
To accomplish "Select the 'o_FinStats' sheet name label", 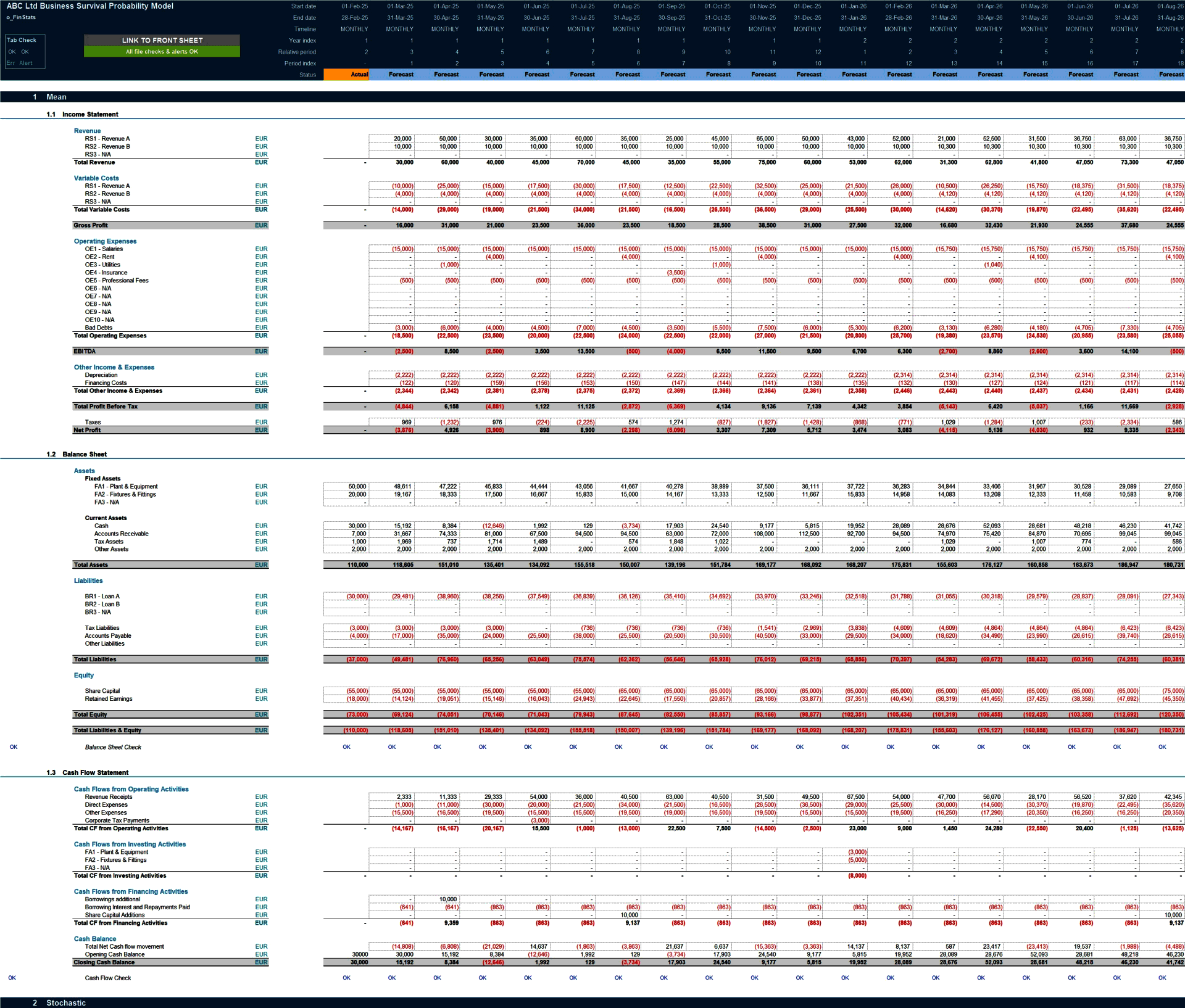I will tap(20, 17).
